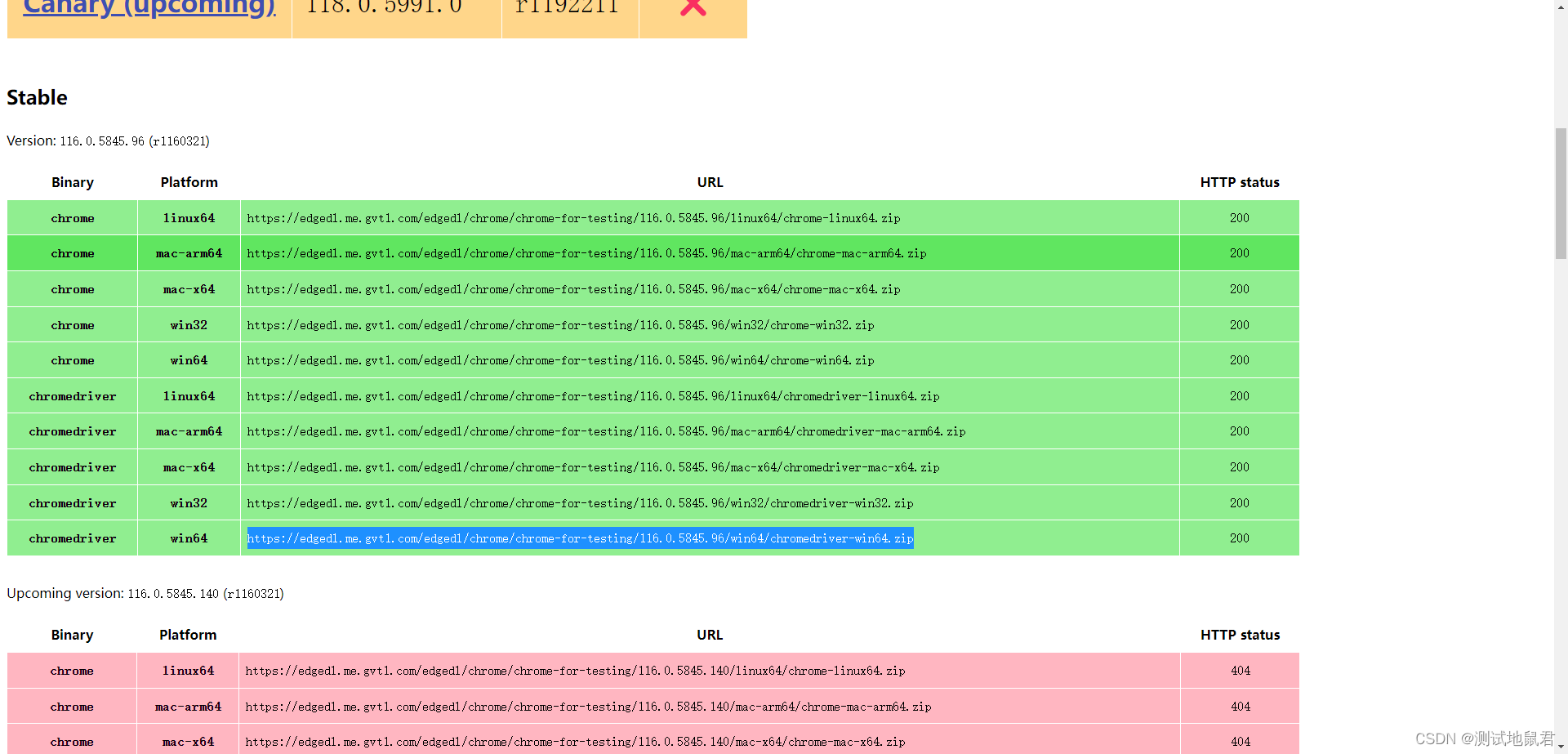Image resolution: width=1568 pixels, height=754 pixels.
Task: Click the red X status icon for Canary
Action: (693, 8)
